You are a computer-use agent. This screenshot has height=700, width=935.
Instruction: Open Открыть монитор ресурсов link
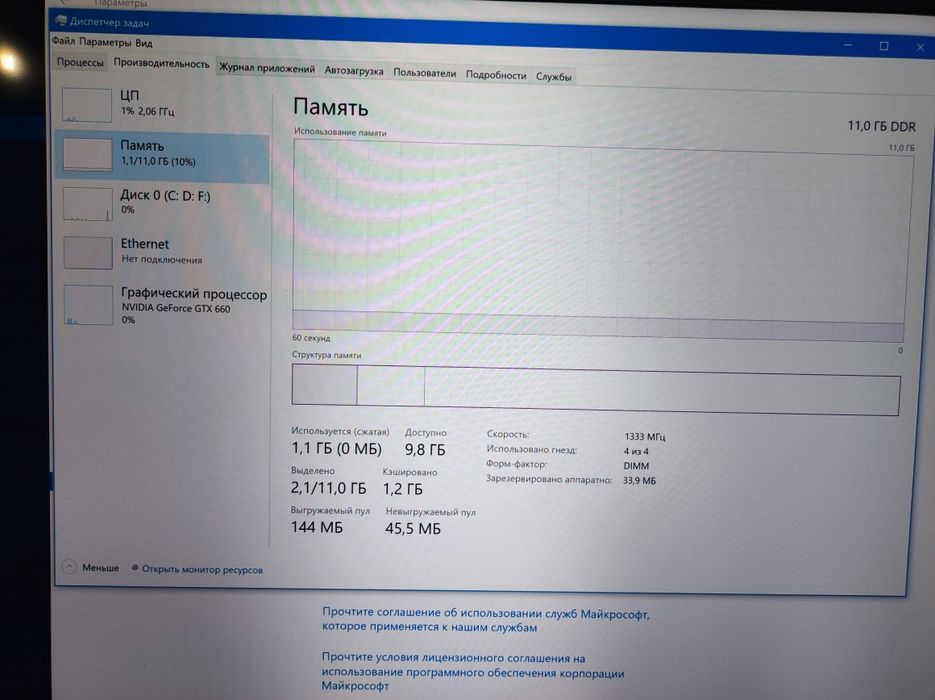202,569
